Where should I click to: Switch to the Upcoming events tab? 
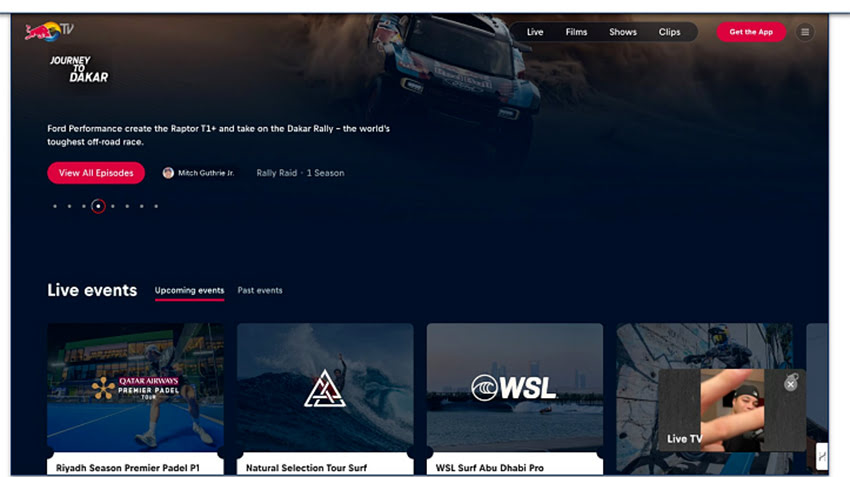click(189, 291)
